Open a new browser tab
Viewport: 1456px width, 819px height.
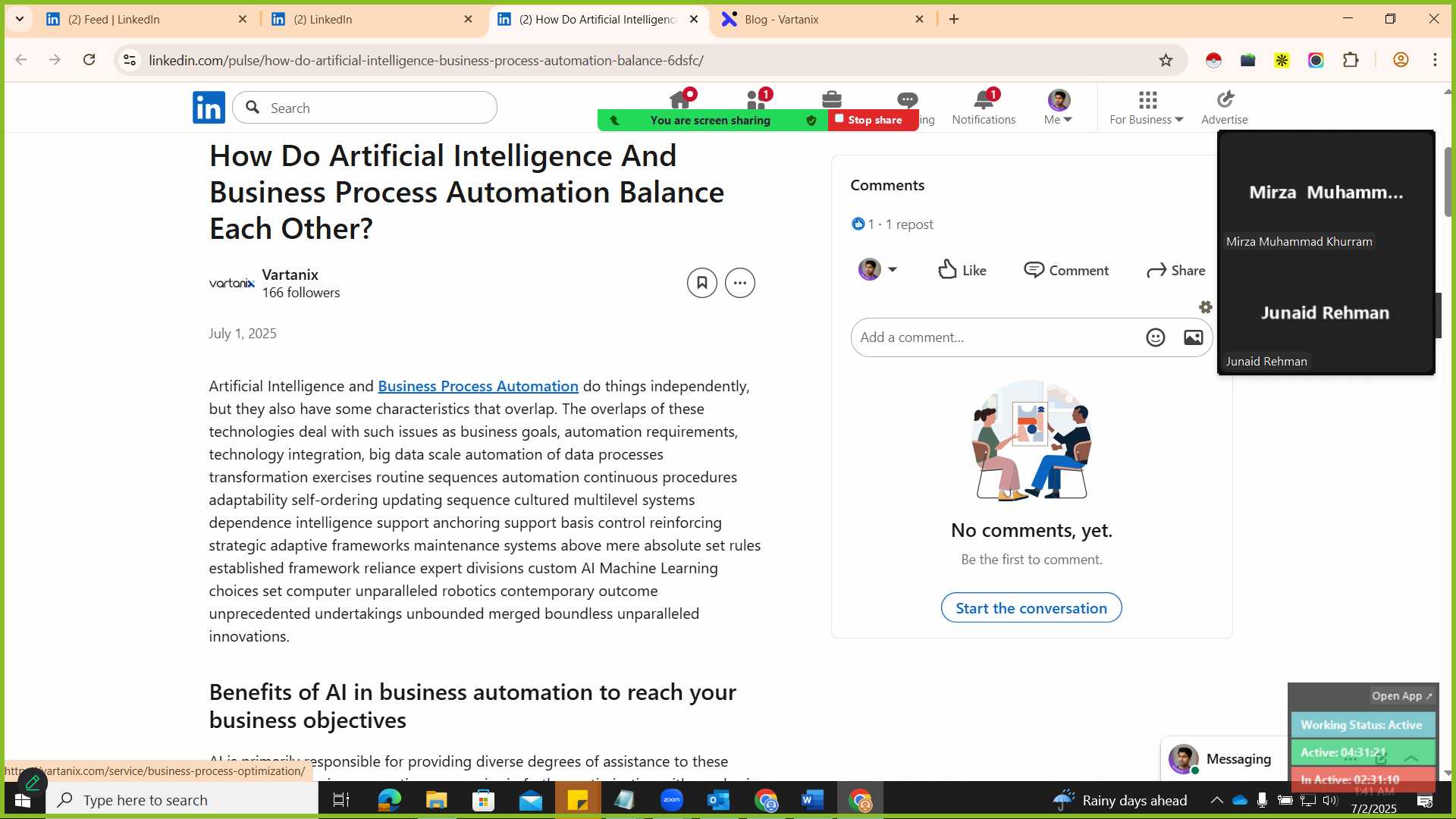[954, 19]
